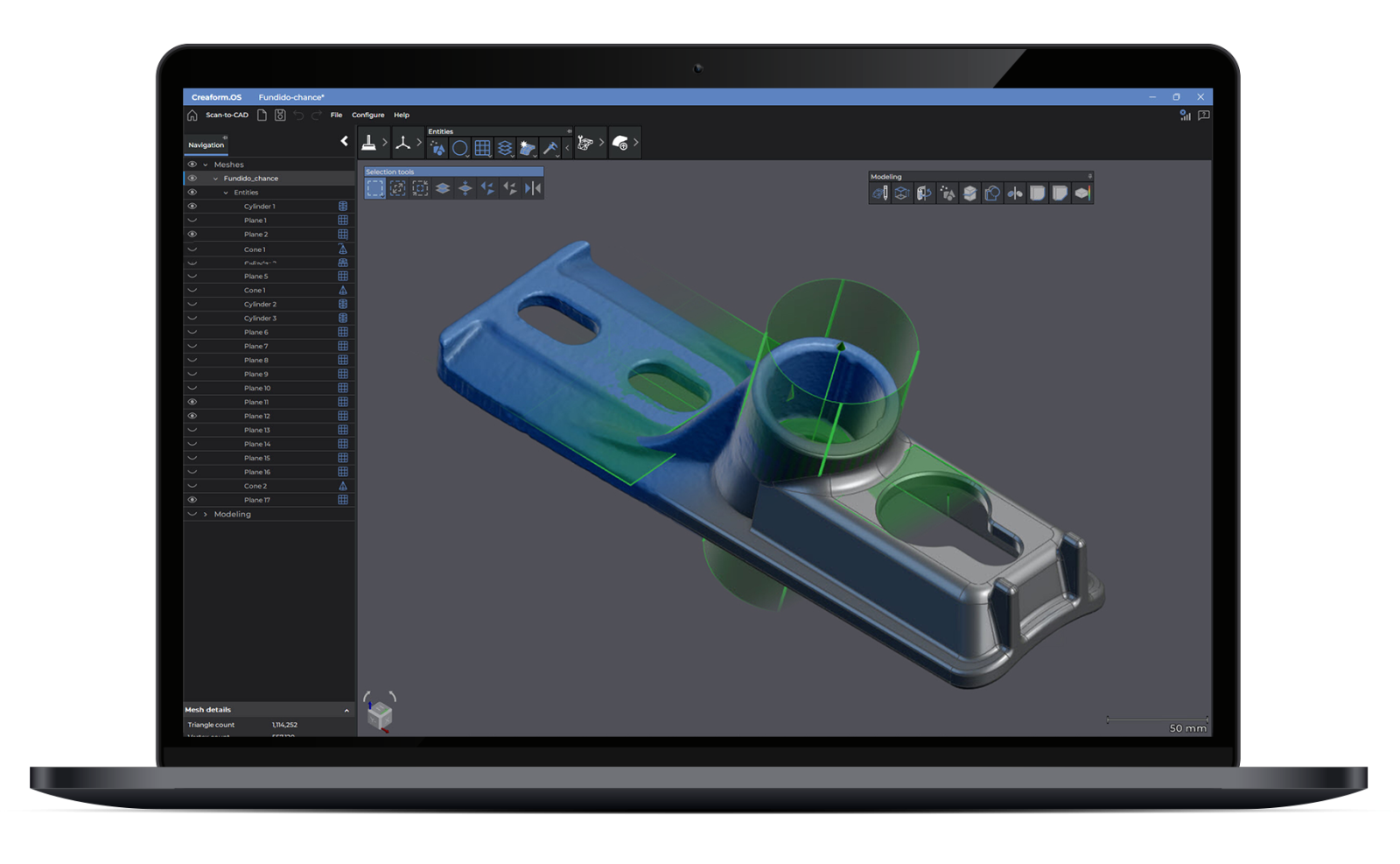Open the File menu
This screenshot has height=864, width=1400.
click(x=336, y=116)
